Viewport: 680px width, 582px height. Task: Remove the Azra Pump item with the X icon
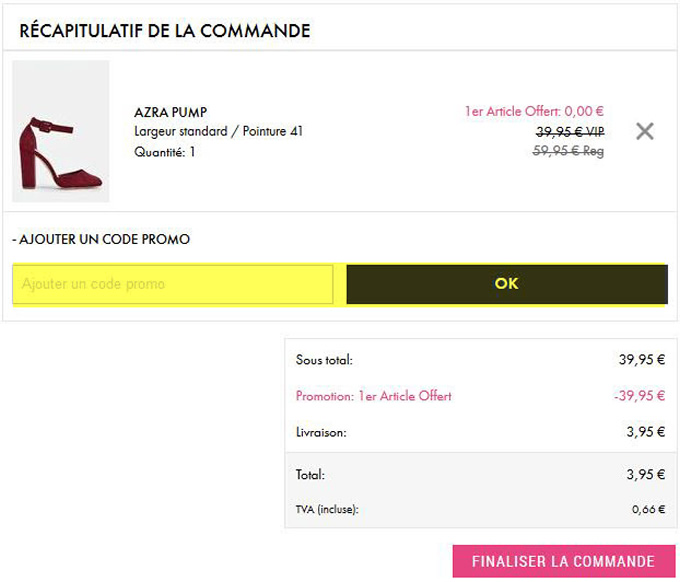click(644, 131)
